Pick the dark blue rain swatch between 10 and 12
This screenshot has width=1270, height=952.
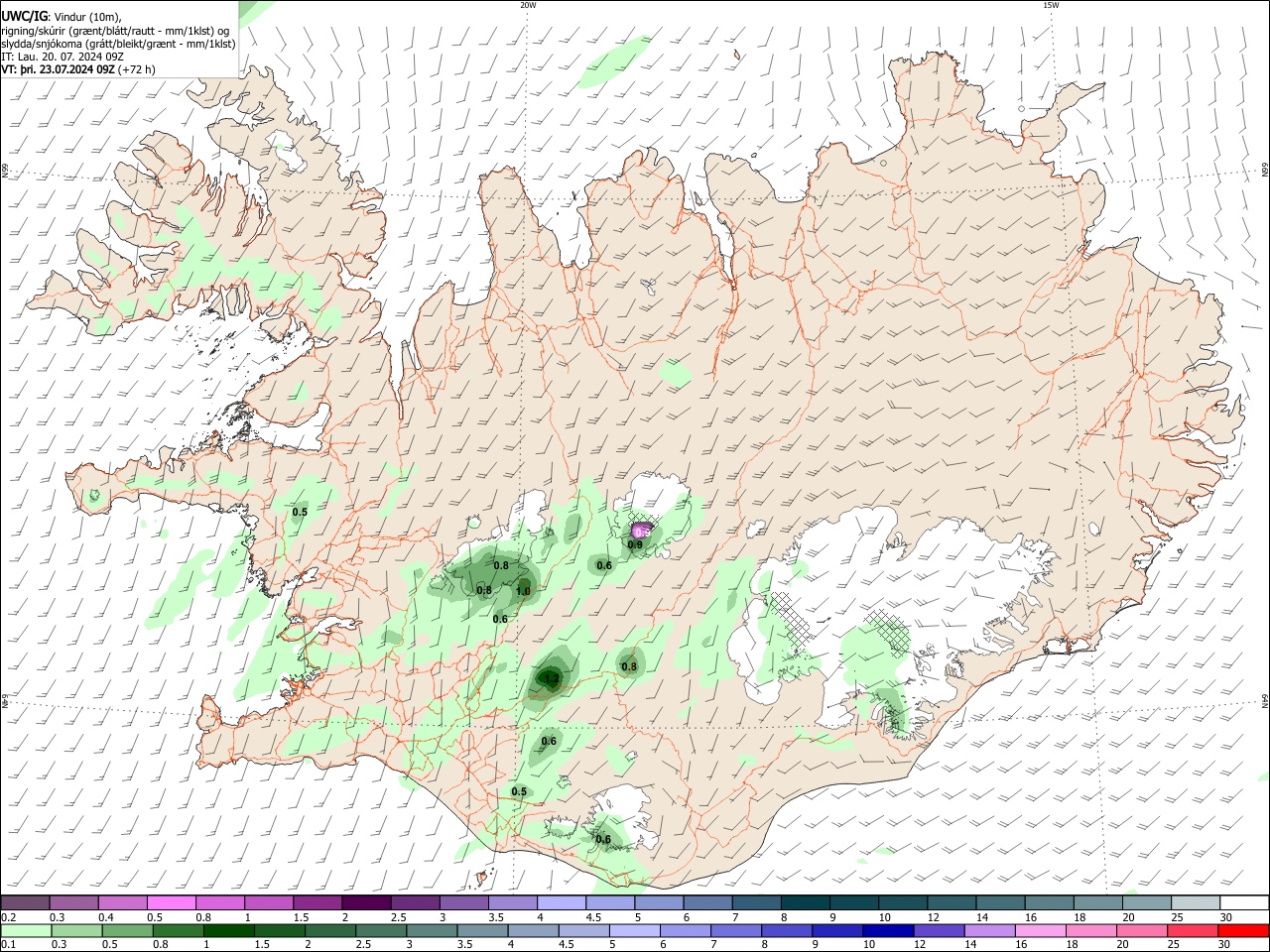(887, 931)
